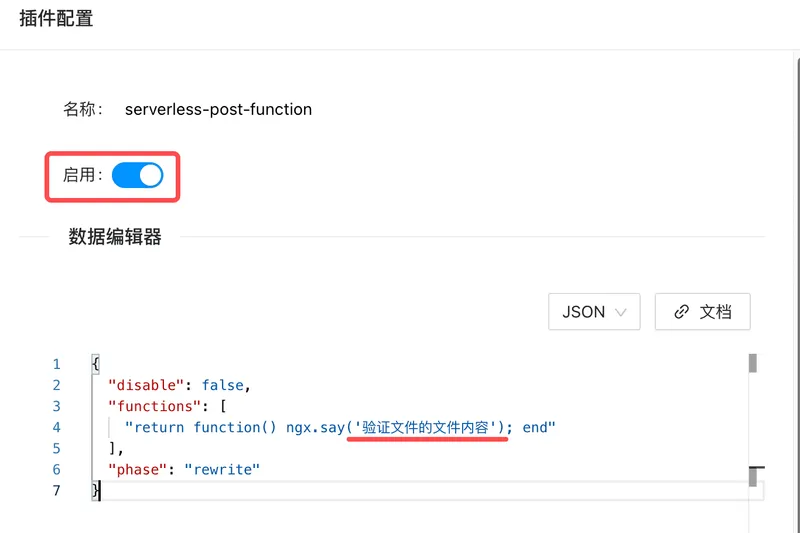Open the JSON format dropdown
This screenshot has height=533, width=800.
(x=594, y=312)
